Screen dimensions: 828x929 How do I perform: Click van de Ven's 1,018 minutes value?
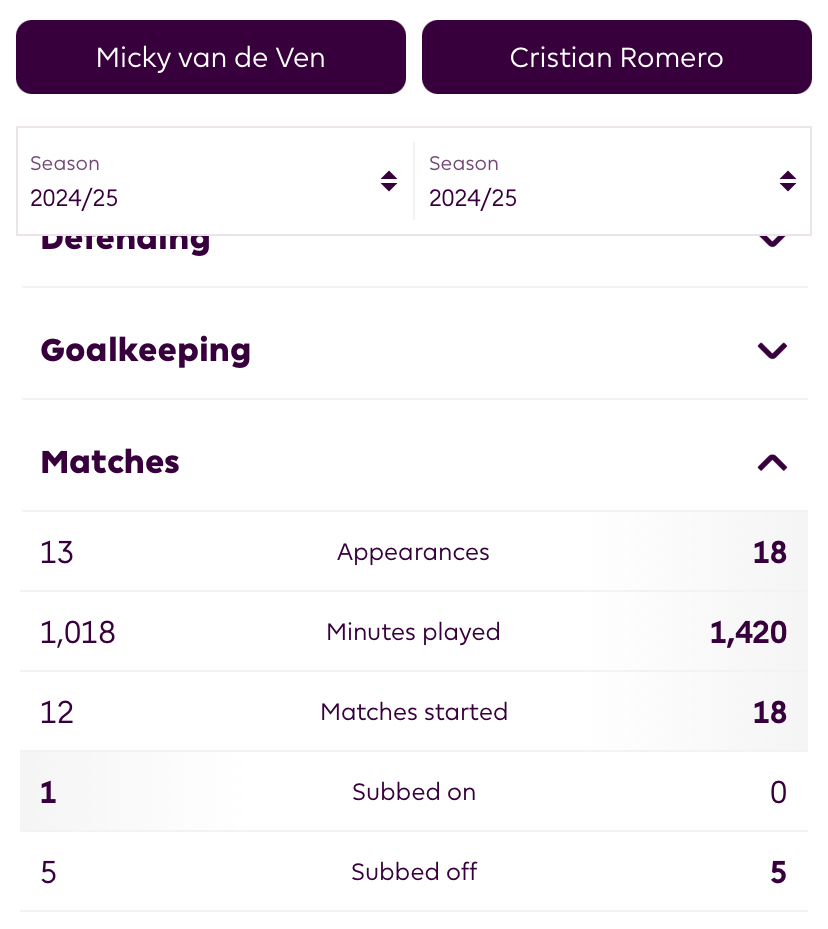[x=78, y=632]
